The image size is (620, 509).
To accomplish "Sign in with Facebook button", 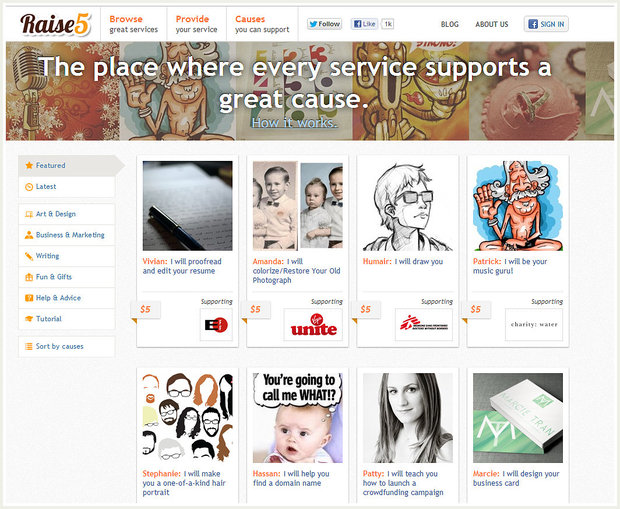I will pyautogui.click(x=546, y=24).
